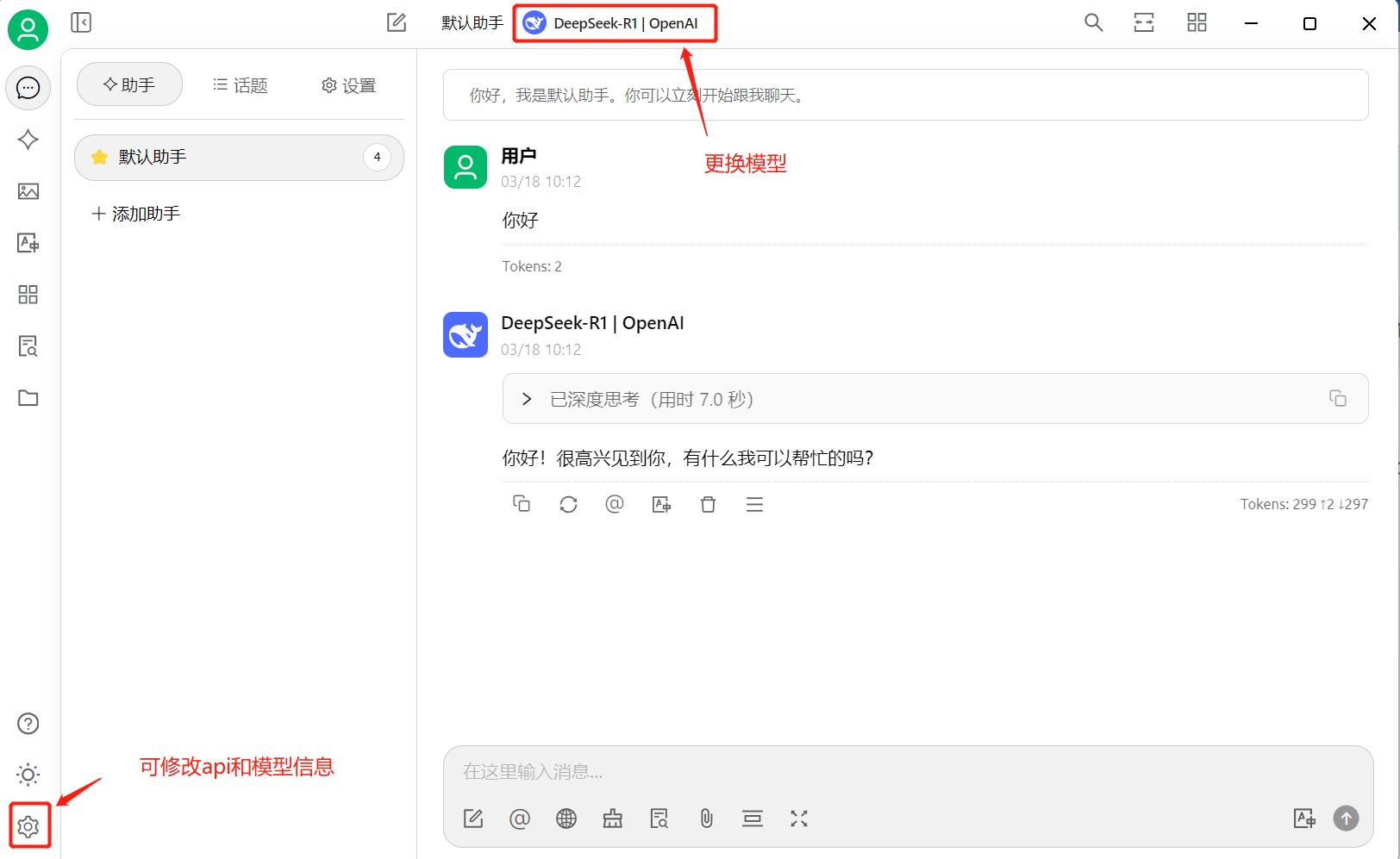Delete the assistant message
1400x859 pixels.
click(708, 504)
